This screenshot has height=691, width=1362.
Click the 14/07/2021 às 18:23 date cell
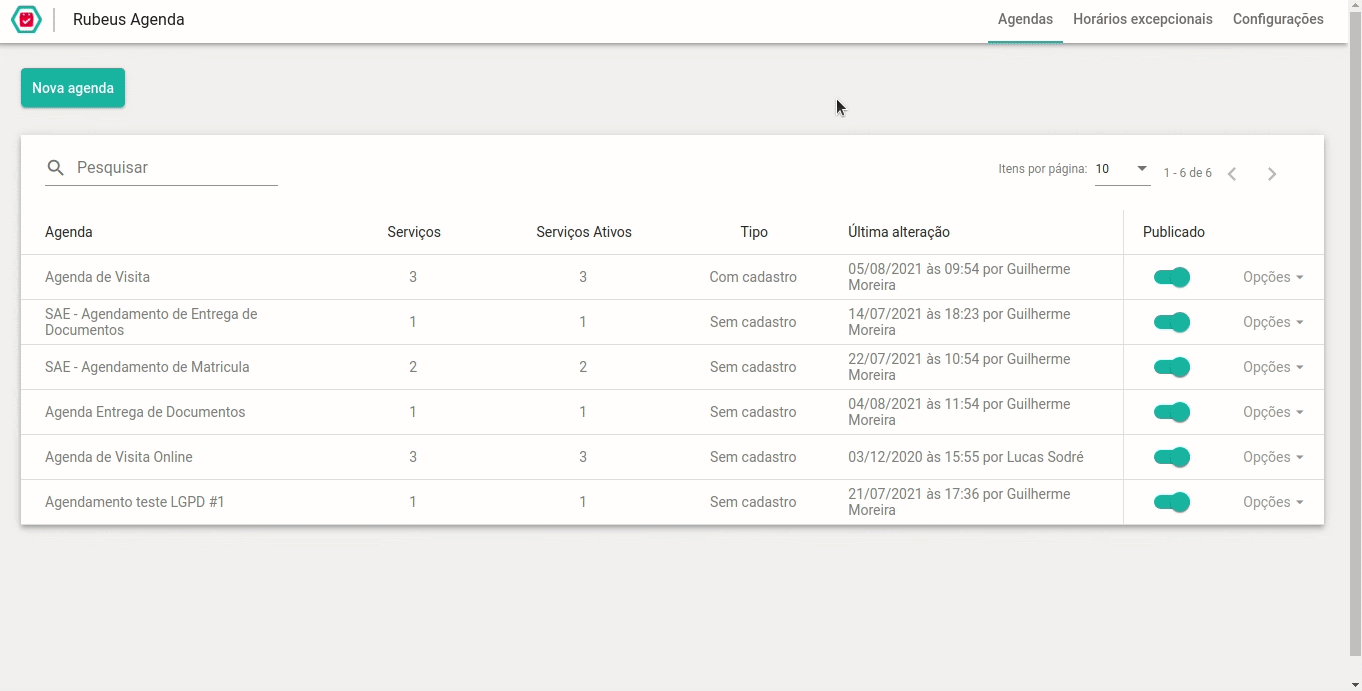959,322
